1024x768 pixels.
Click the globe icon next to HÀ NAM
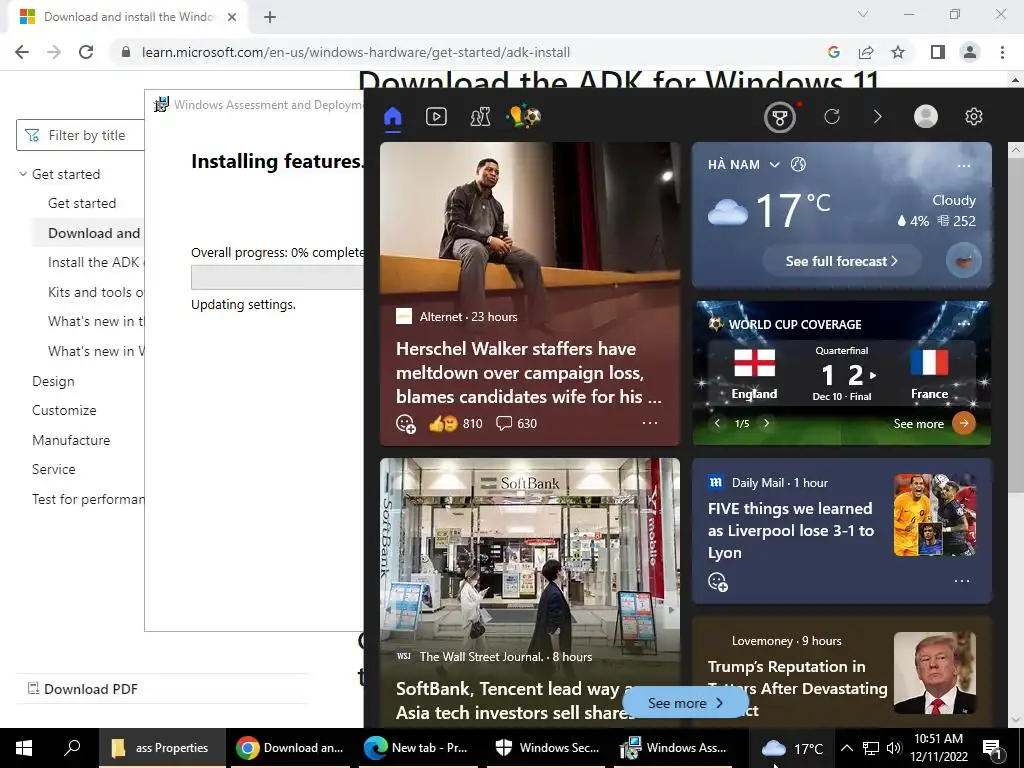[798, 165]
